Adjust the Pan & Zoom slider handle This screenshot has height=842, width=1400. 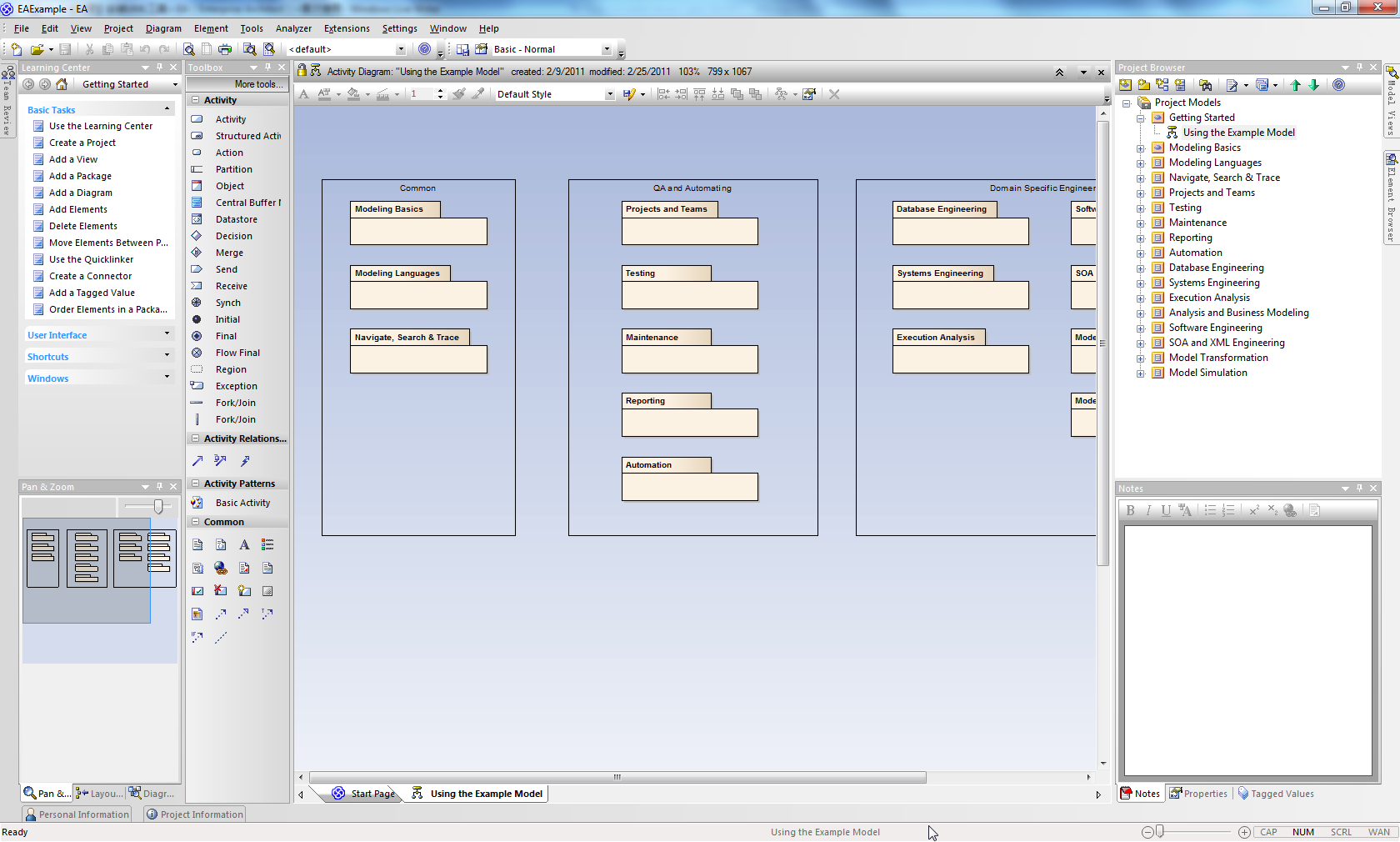click(x=158, y=506)
